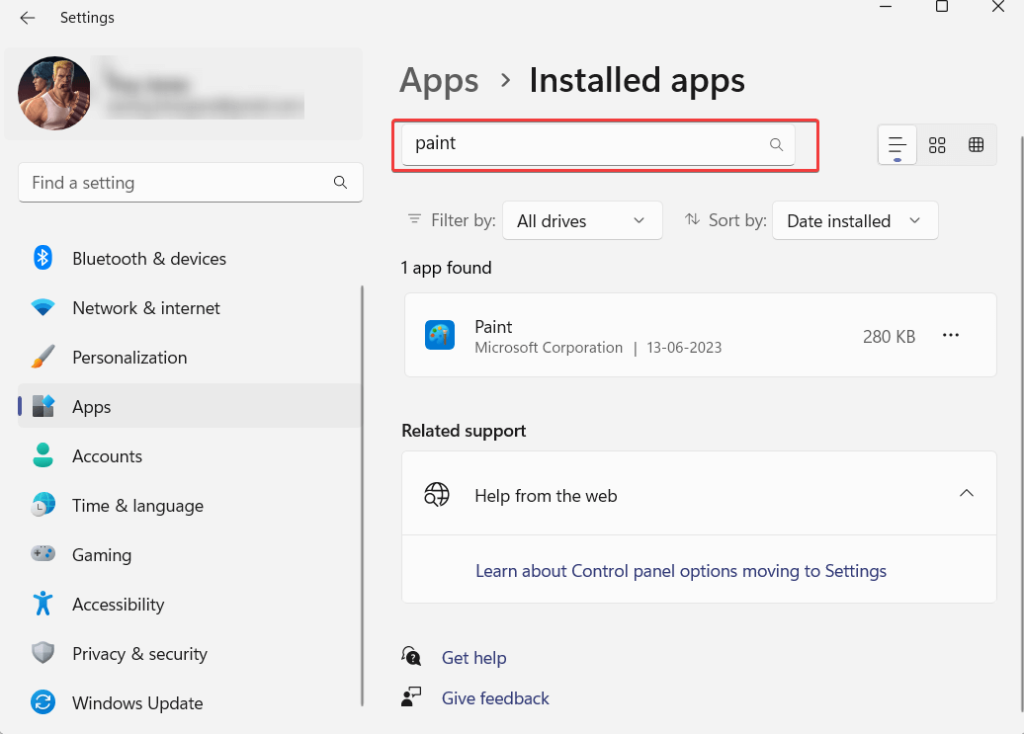The width and height of the screenshot is (1024, 734).
Task: Click in the installed apps search box containing paint
Action: pyautogui.click(x=598, y=144)
